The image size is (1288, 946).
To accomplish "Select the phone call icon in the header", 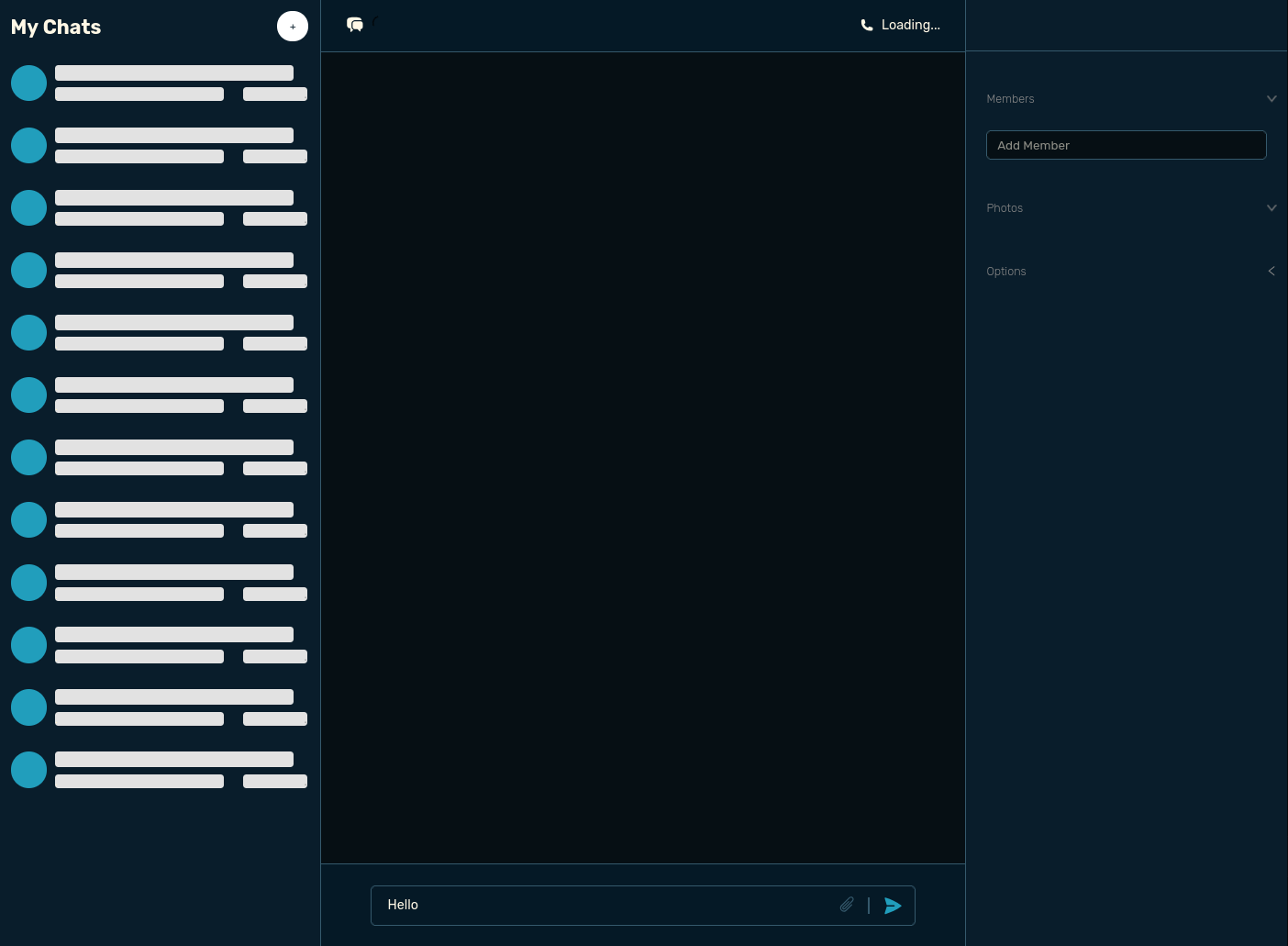I will point(867,25).
